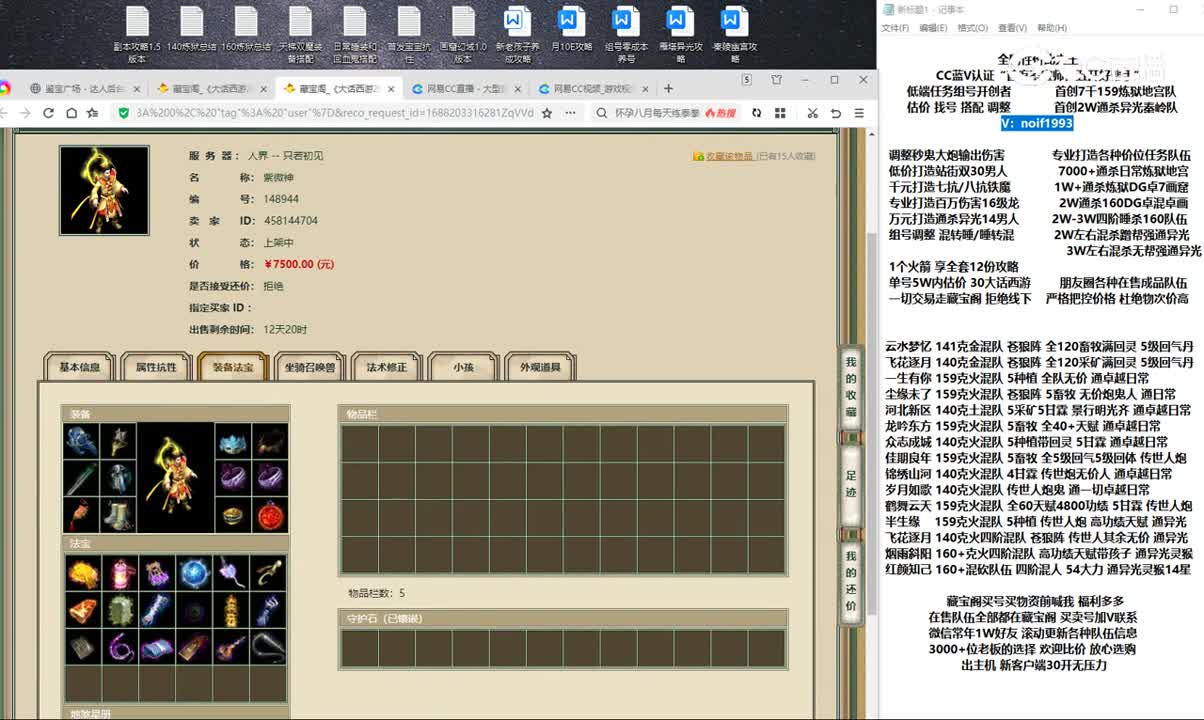Image resolution: width=1204 pixels, height=720 pixels.
Task: Select the blue scroll treasure icon
Action: [156, 610]
